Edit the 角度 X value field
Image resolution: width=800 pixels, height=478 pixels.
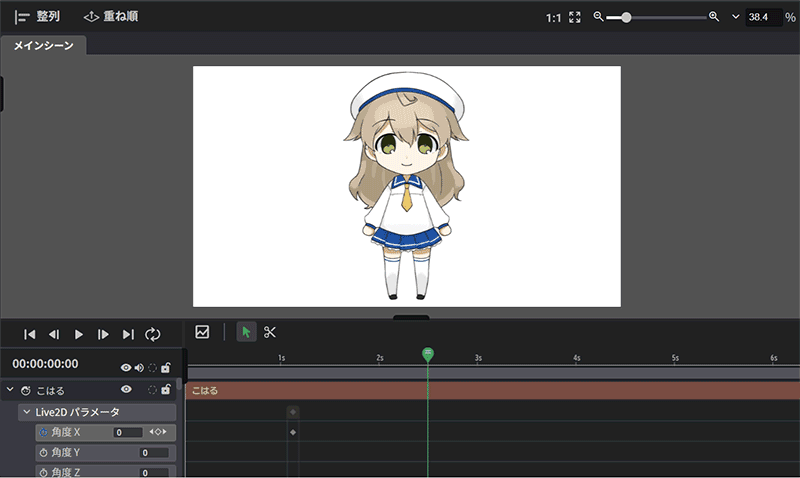click(x=128, y=433)
